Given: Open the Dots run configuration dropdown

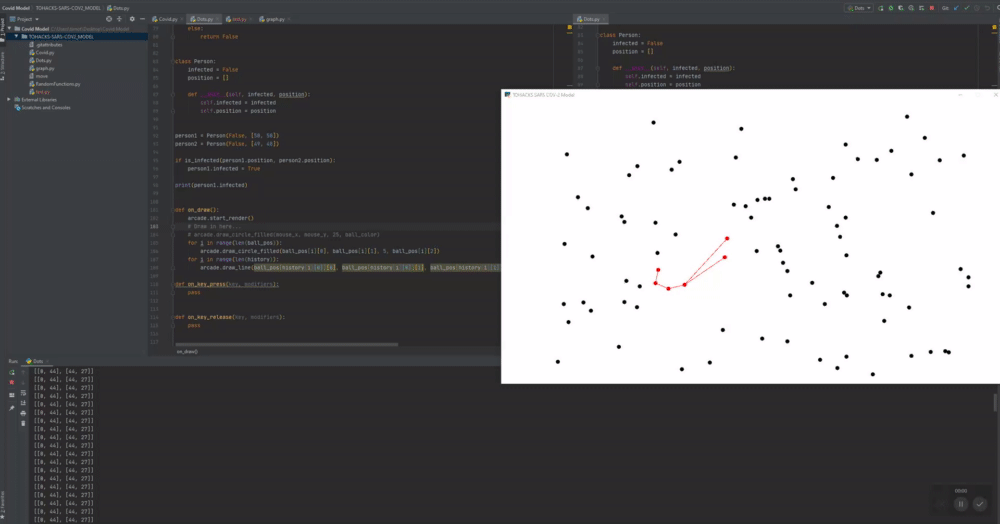Looking at the screenshot, I should [859, 8].
